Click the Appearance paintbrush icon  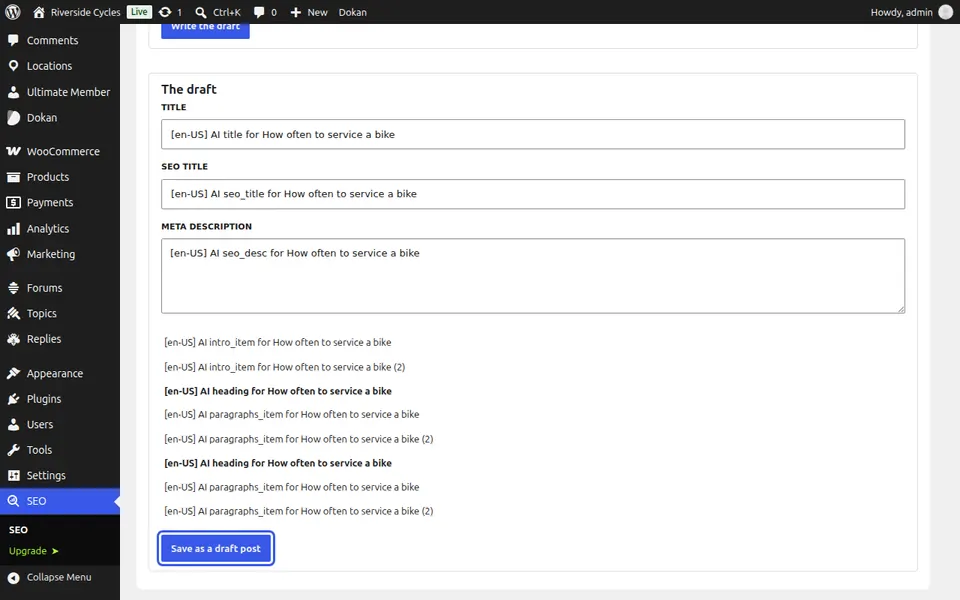13,373
